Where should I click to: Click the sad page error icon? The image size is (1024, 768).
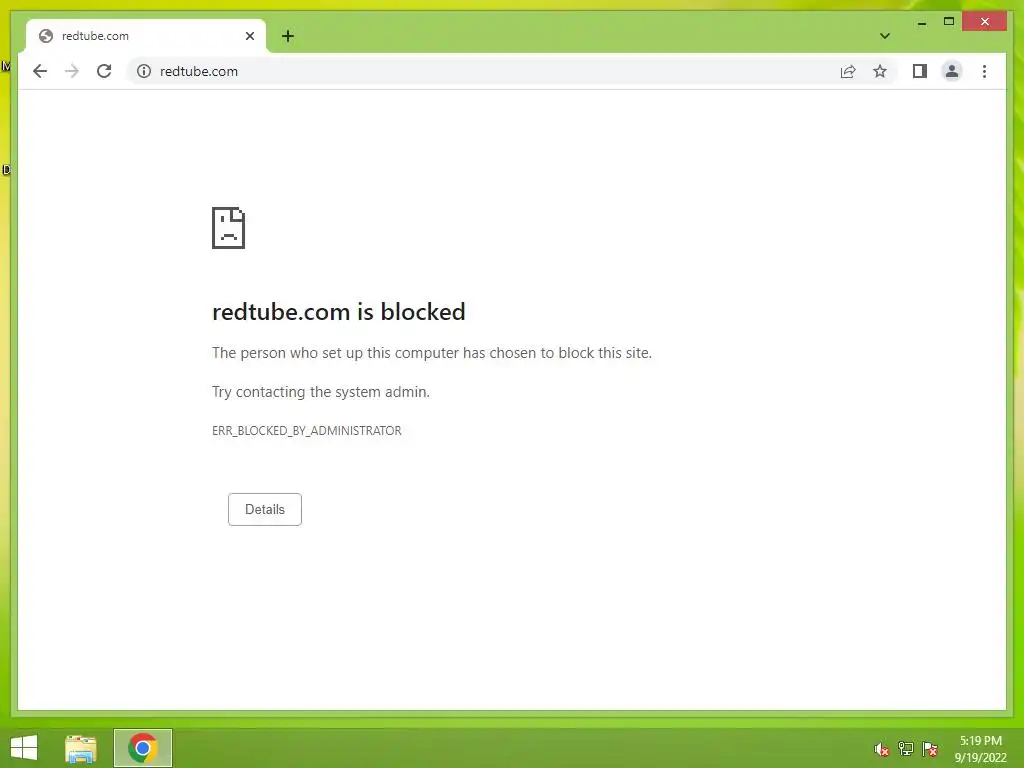[229, 228]
